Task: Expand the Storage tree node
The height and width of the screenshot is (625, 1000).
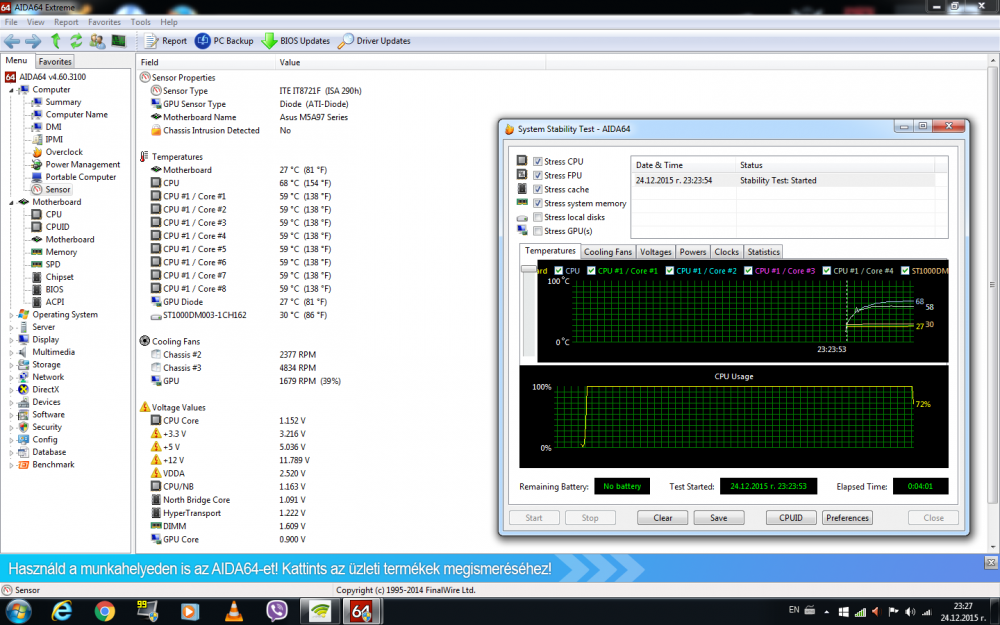Action: [x=11, y=365]
